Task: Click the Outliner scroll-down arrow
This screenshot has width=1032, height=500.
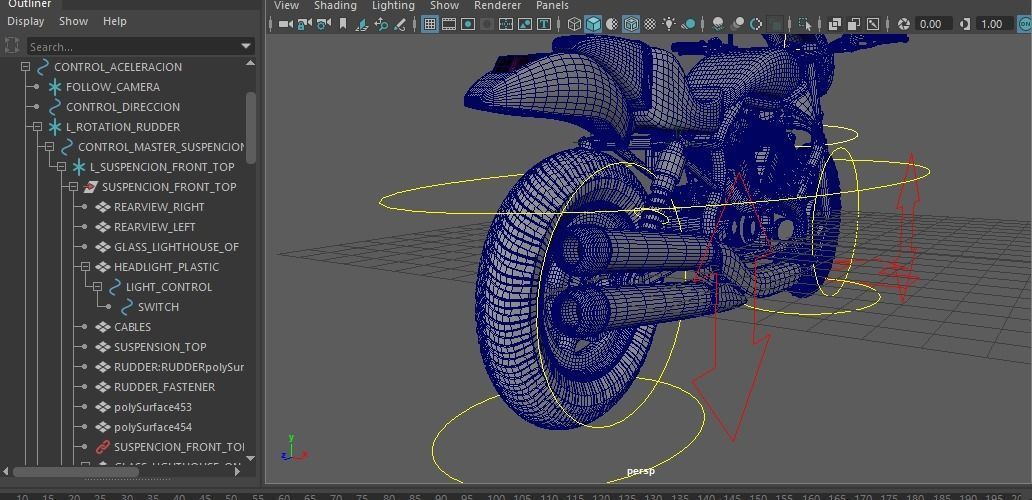Action: pos(250,458)
